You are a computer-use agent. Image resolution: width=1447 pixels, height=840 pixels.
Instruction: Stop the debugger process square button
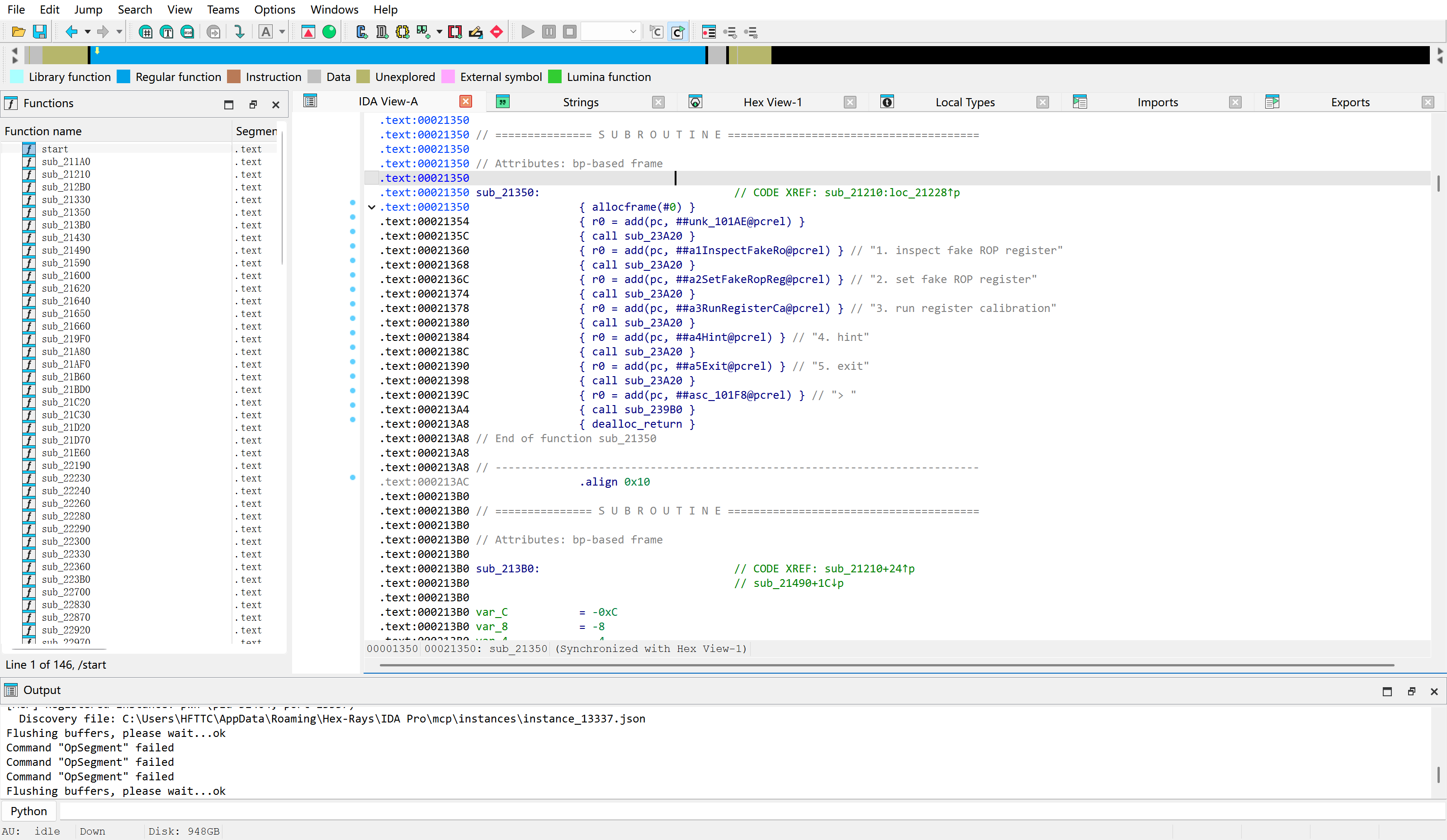coord(570,32)
